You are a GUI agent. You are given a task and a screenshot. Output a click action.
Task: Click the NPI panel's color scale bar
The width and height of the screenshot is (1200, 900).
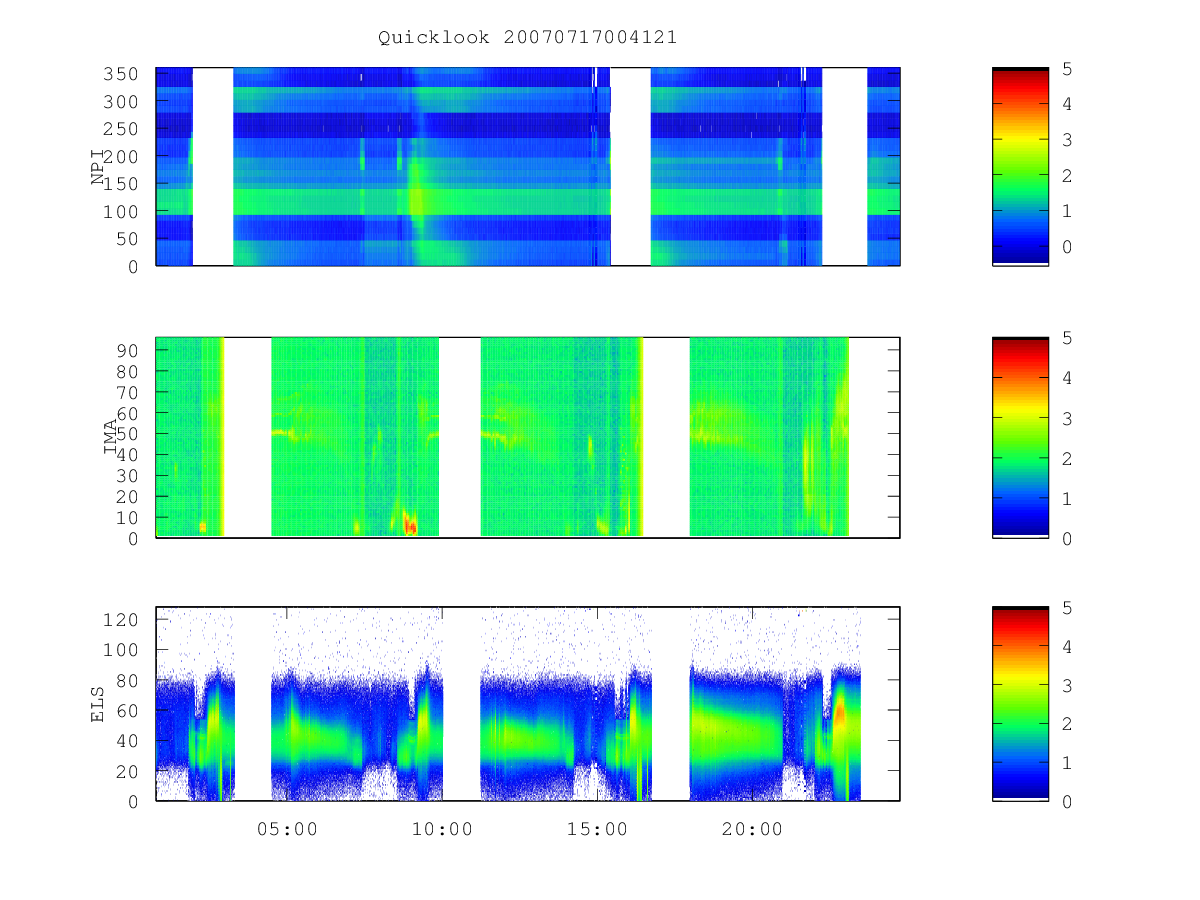(x=1020, y=167)
